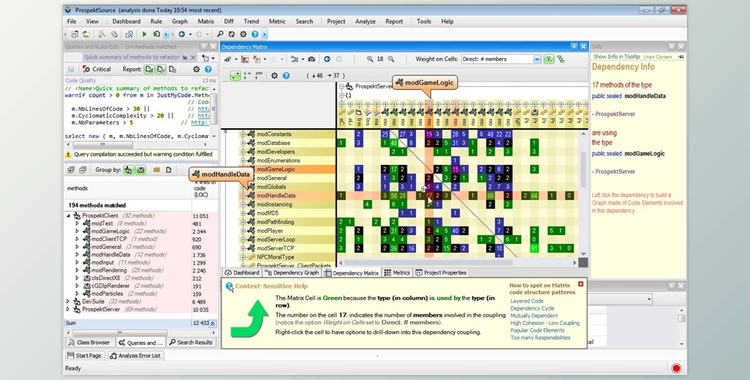Open Weight on Cells dropdown
Screen dimensions: 750x380
tap(537, 59)
